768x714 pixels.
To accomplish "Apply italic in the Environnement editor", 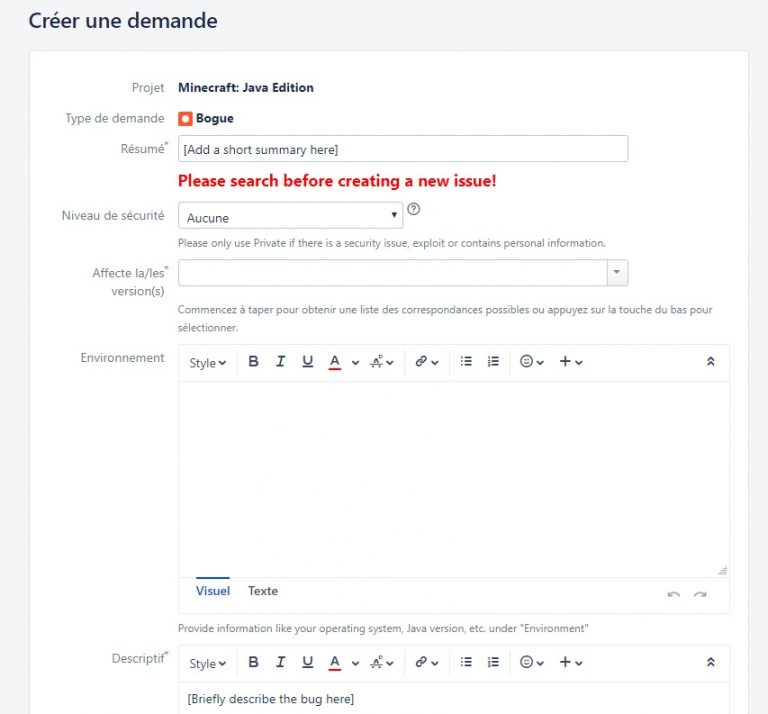I will point(281,362).
